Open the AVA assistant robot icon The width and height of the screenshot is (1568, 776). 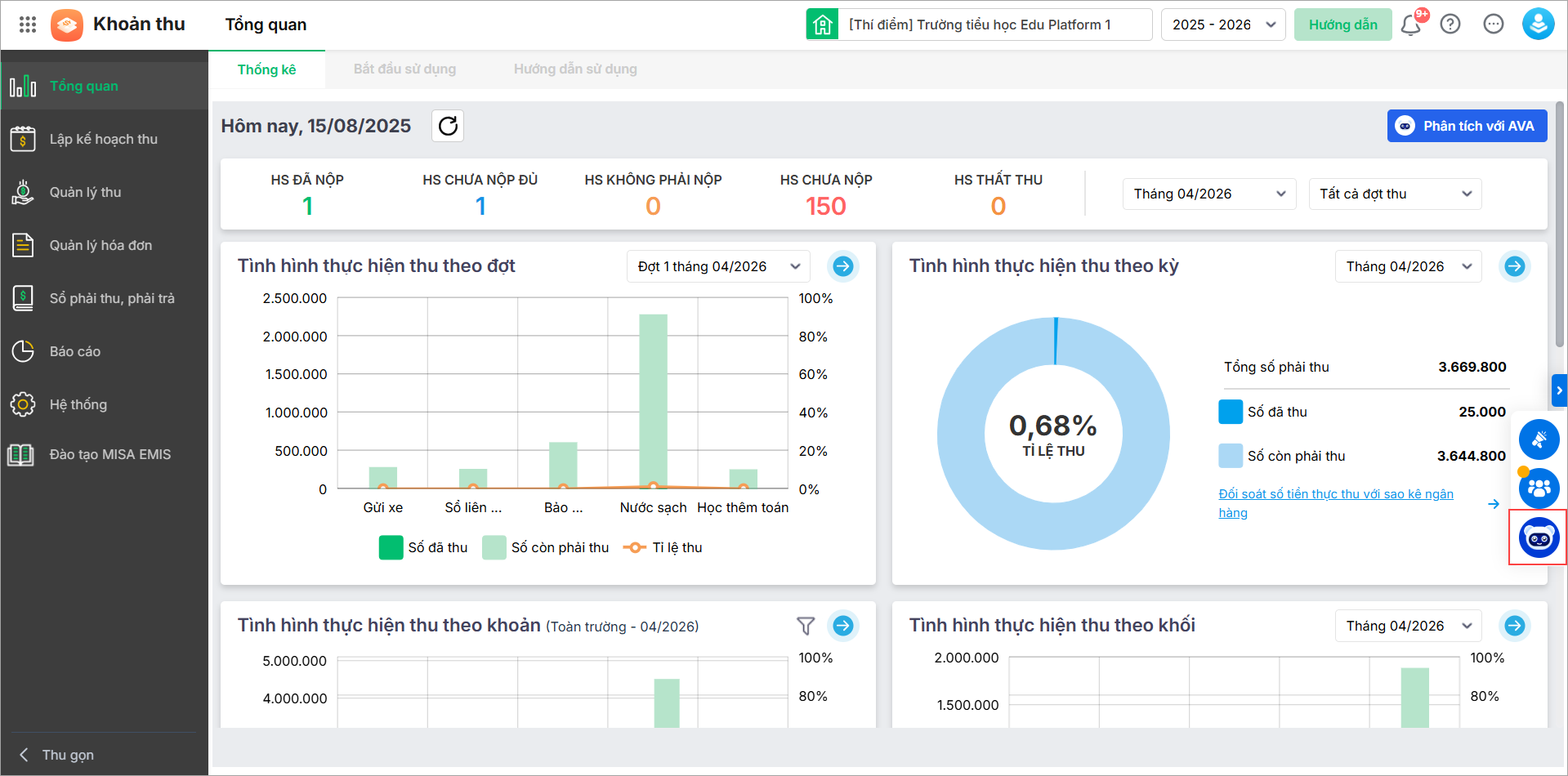(1539, 537)
